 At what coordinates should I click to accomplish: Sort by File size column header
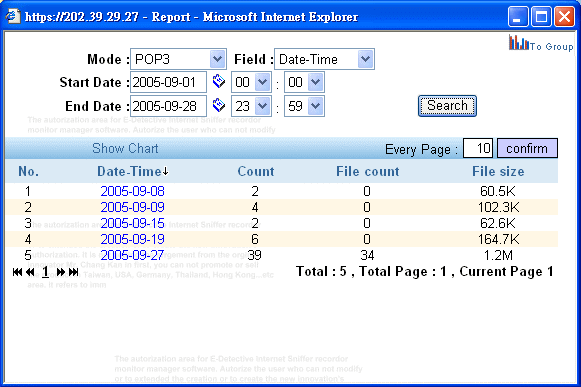click(498, 171)
